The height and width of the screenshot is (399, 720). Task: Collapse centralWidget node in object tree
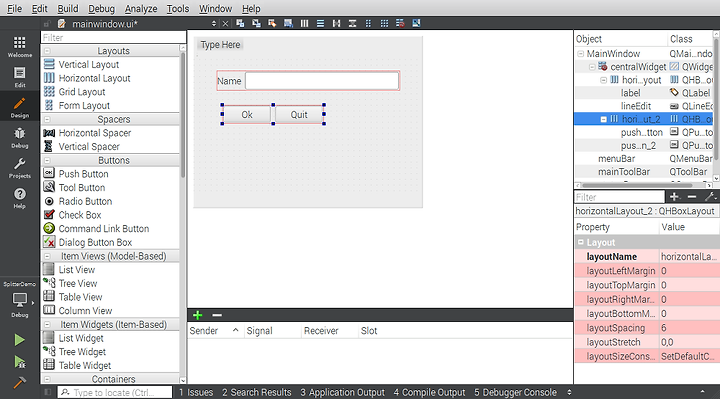592,67
